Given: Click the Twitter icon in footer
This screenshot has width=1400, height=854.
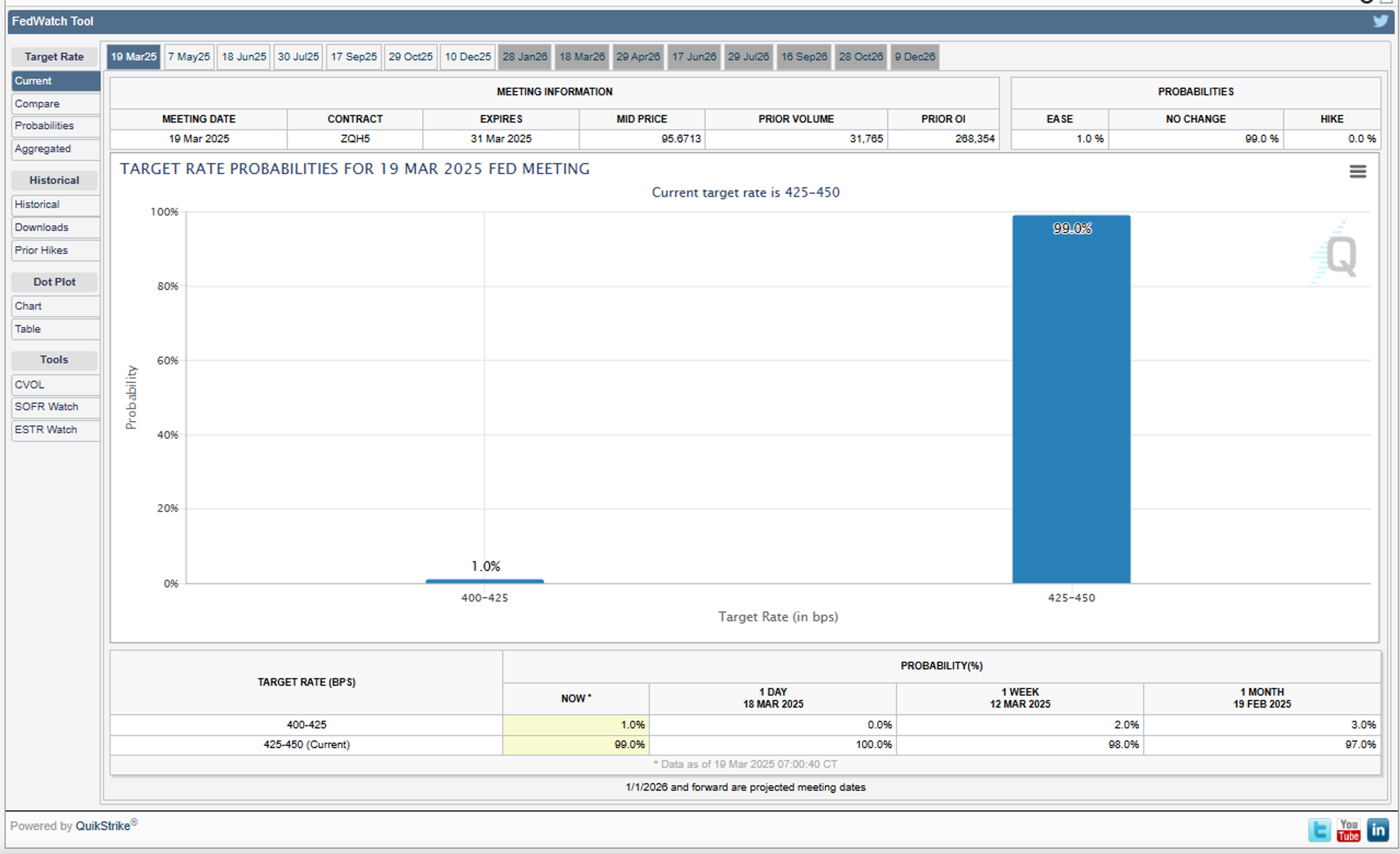Looking at the screenshot, I should (x=1319, y=830).
